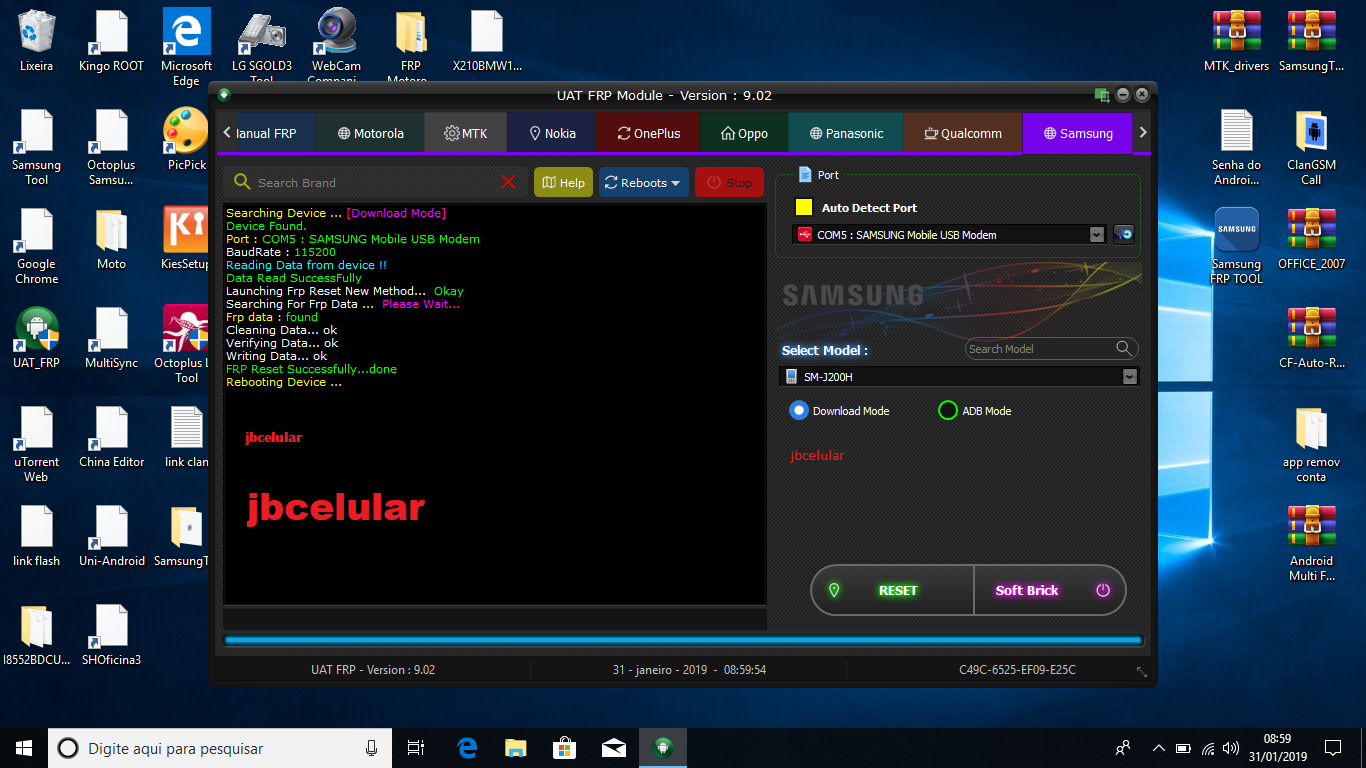The height and width of the screenshot is (768, 1366).
Task: Open the MTK_drivers archive
Action: (1237, 41)
